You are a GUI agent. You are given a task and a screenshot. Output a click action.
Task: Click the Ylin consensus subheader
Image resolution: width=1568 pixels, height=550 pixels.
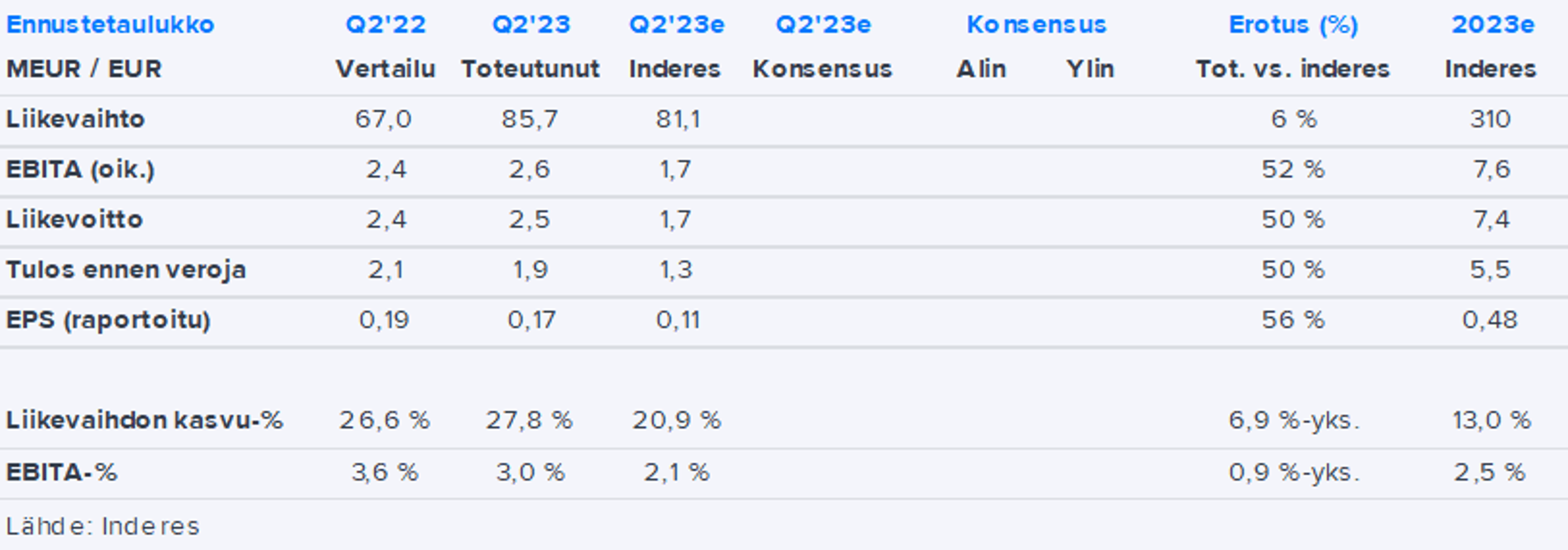(x=1089, y=69)
